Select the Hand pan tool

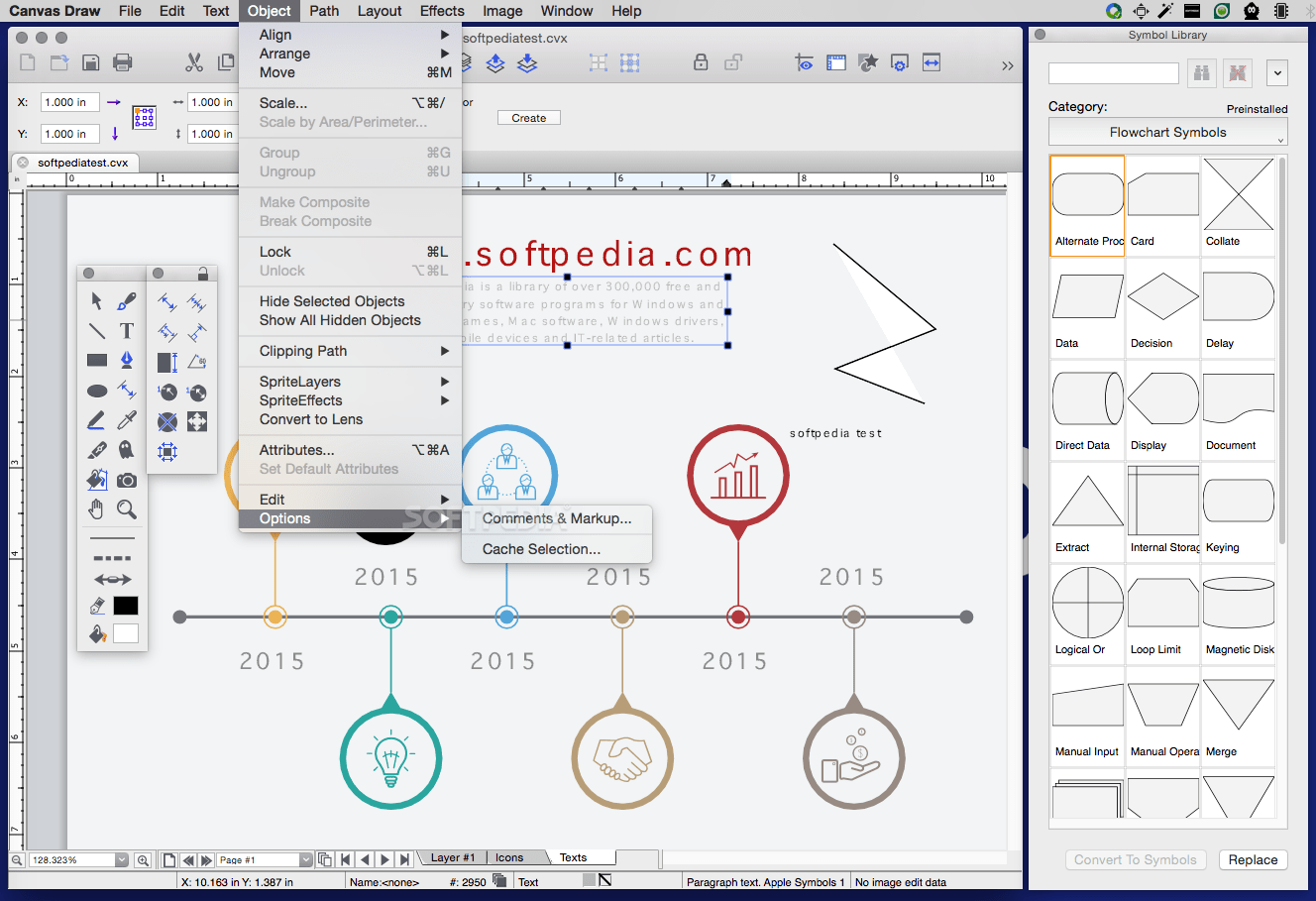point(96,509)
